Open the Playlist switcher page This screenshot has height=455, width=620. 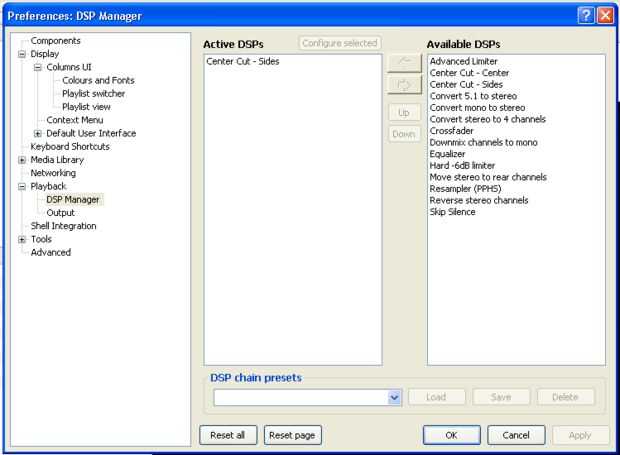pos(93,94)
